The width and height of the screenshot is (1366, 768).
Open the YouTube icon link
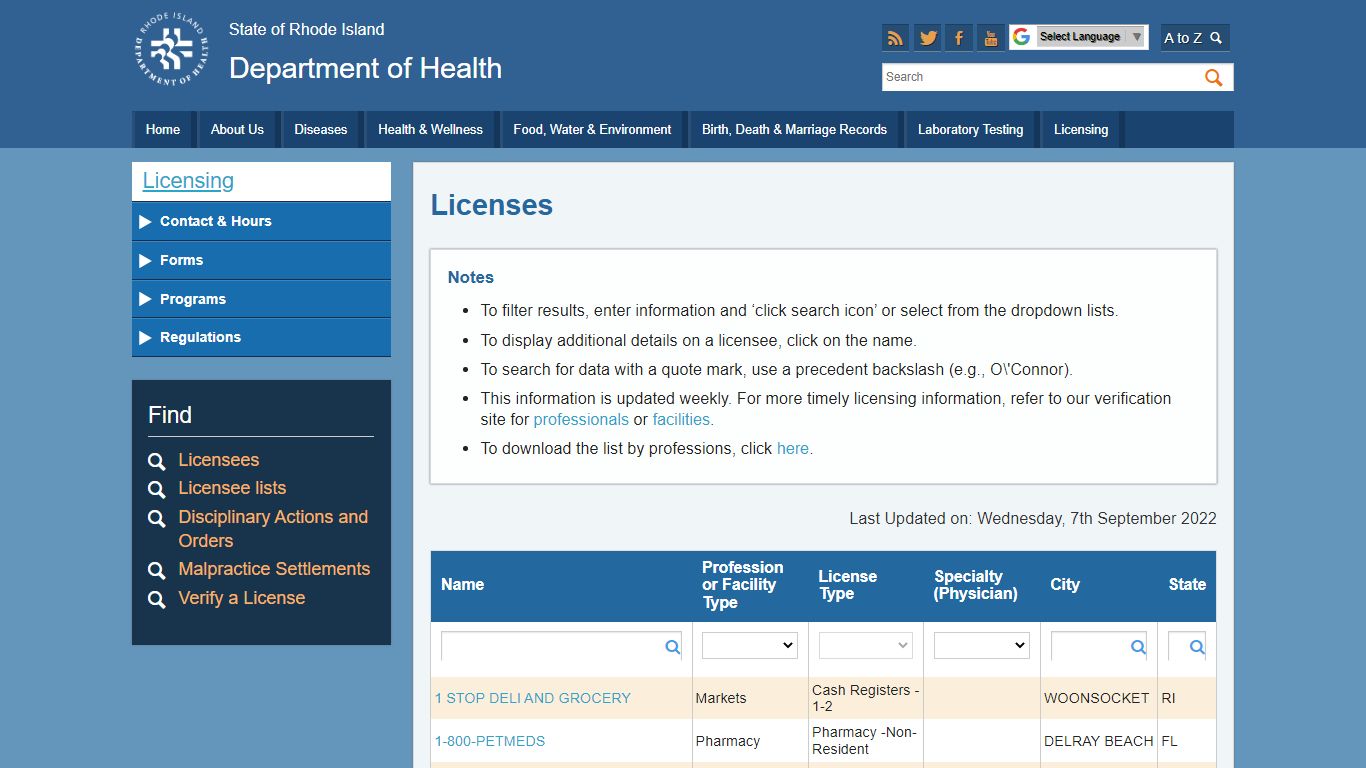pos(990,38)
